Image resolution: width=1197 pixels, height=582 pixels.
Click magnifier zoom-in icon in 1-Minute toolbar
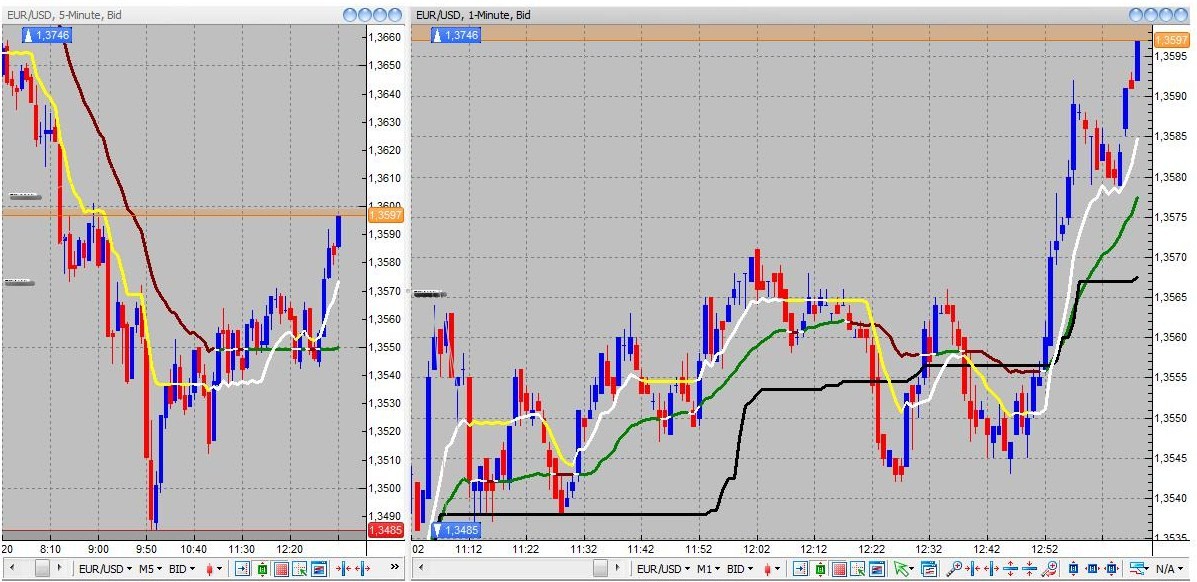(954, 568)
